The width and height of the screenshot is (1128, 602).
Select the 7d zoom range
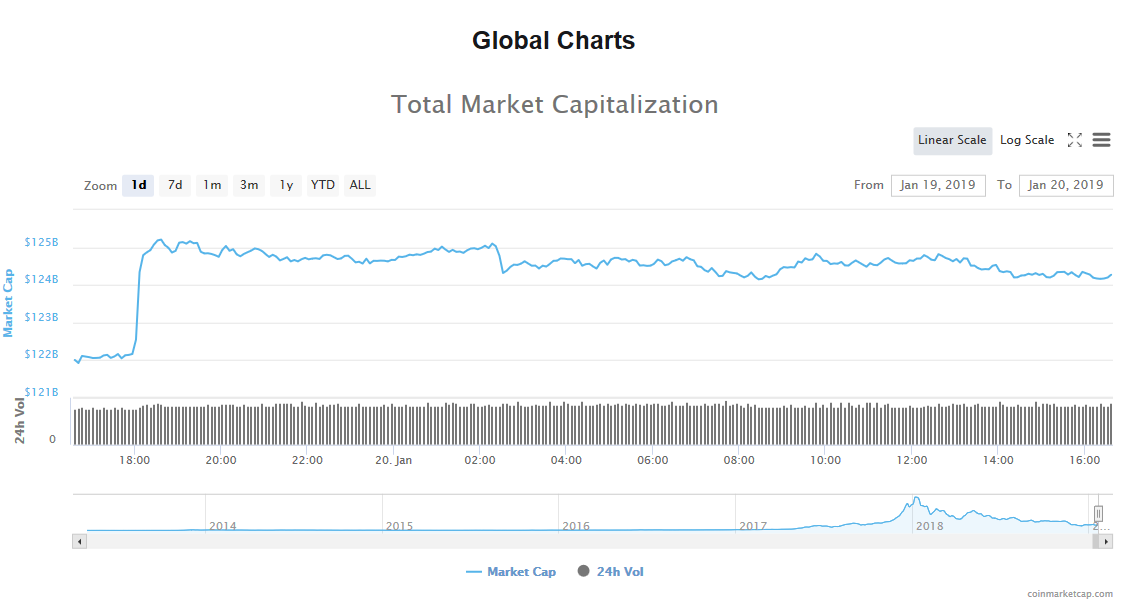point(175,185)
